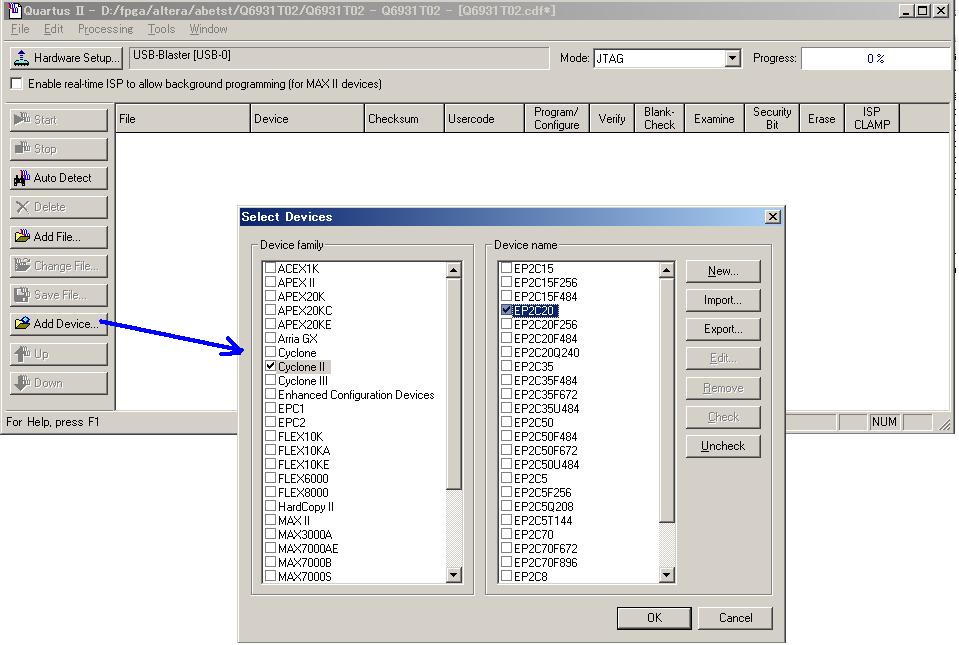The height and width of the screenshot is (645, 959).
Task: Click the Checksum column header
Action: pos(404,119)
